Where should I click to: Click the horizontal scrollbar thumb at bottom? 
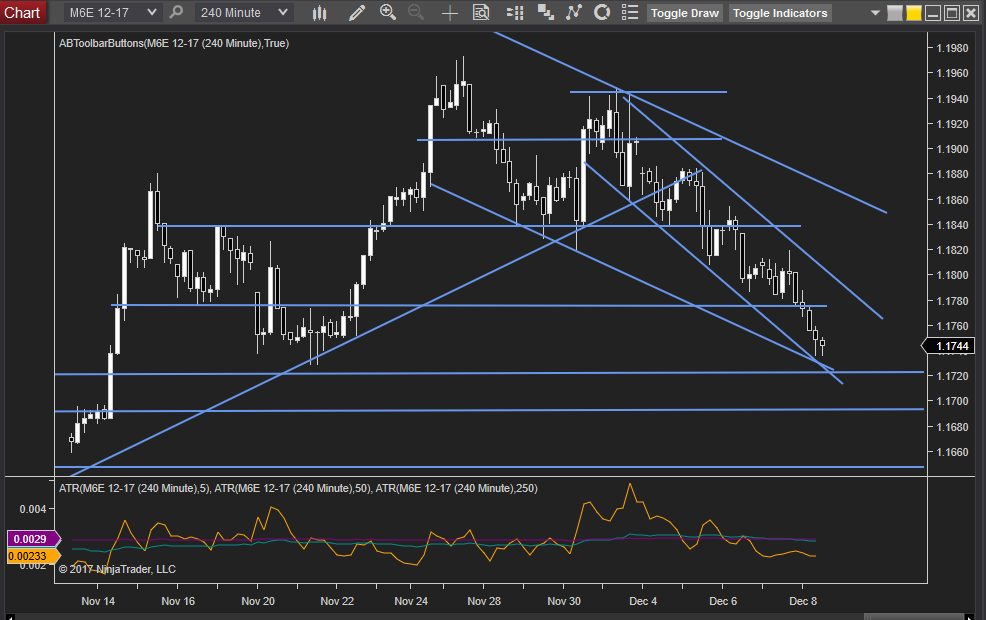click(914, 617)
